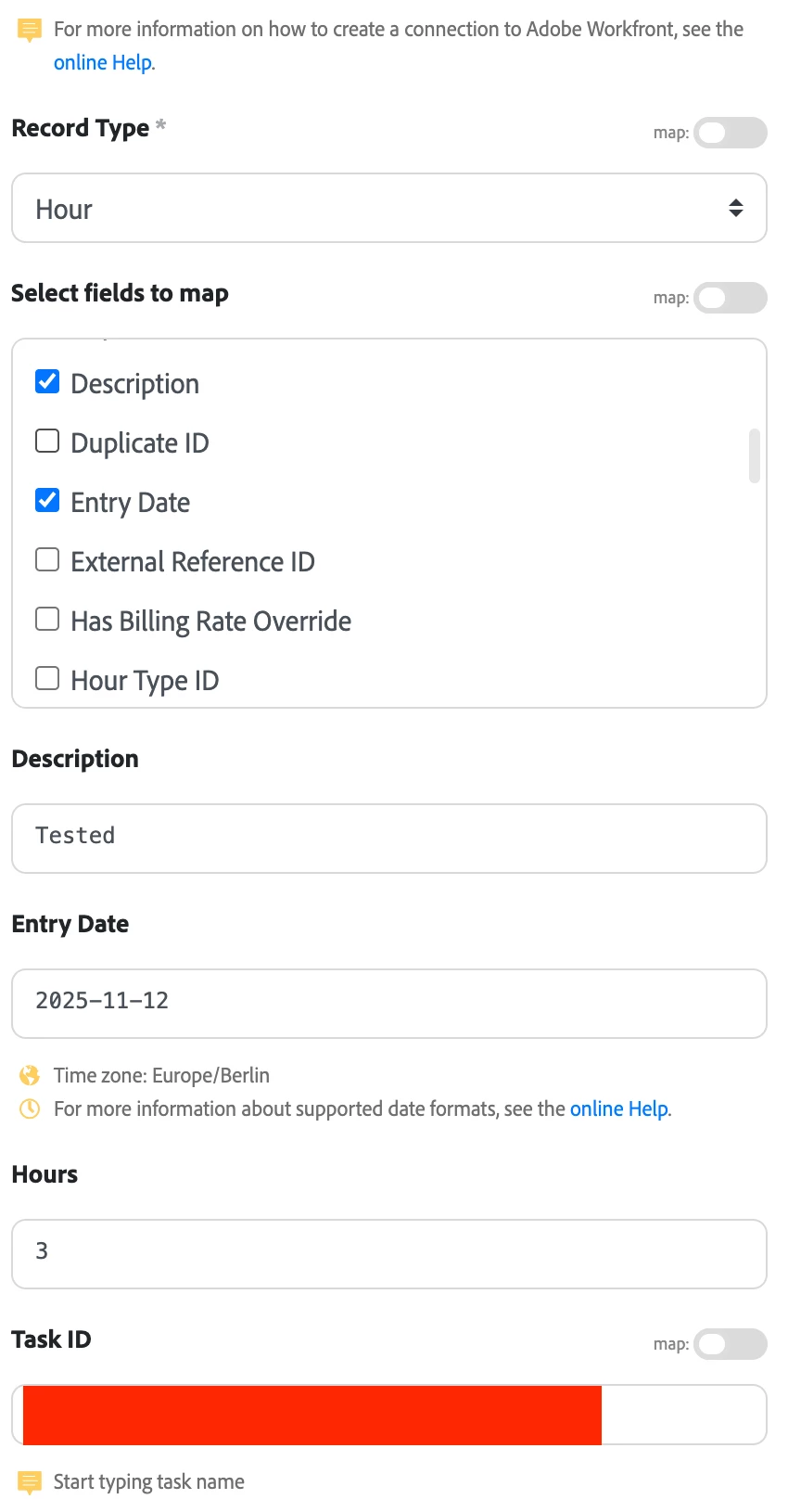The width and height of the screenshot is (801, 1512).
Task: Click the comment icon beside Workfront connection info
Action: 30,31
